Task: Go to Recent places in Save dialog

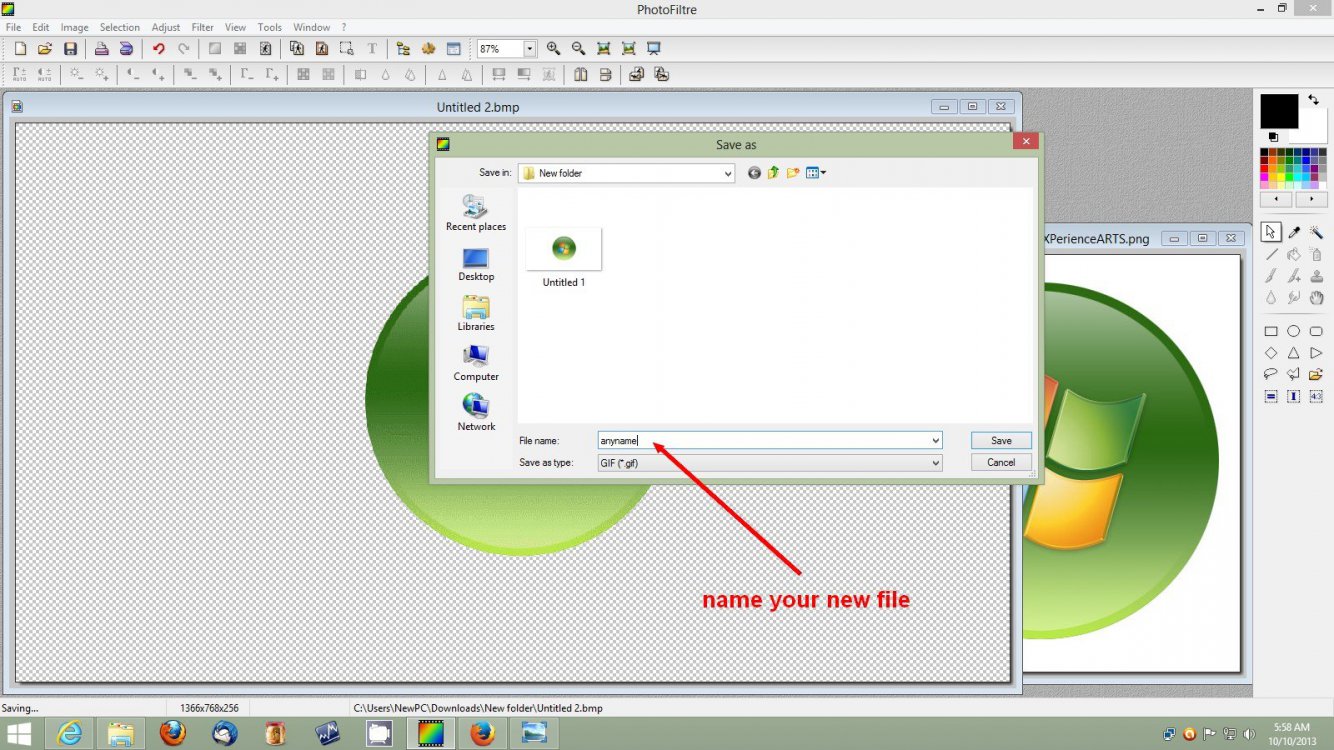Action: point(476,213)
